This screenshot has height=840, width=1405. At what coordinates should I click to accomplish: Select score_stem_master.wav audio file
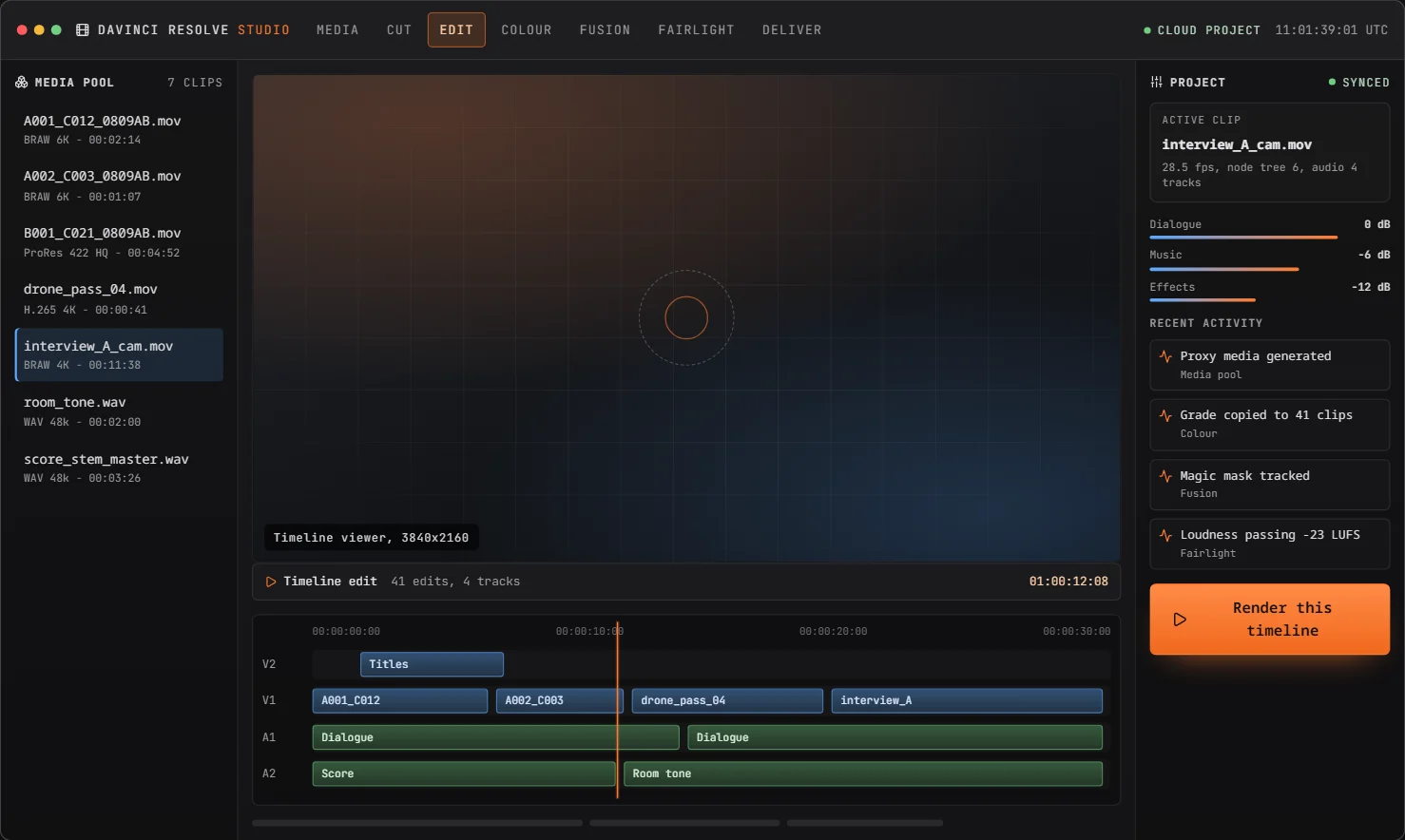(x=120, y=468)
